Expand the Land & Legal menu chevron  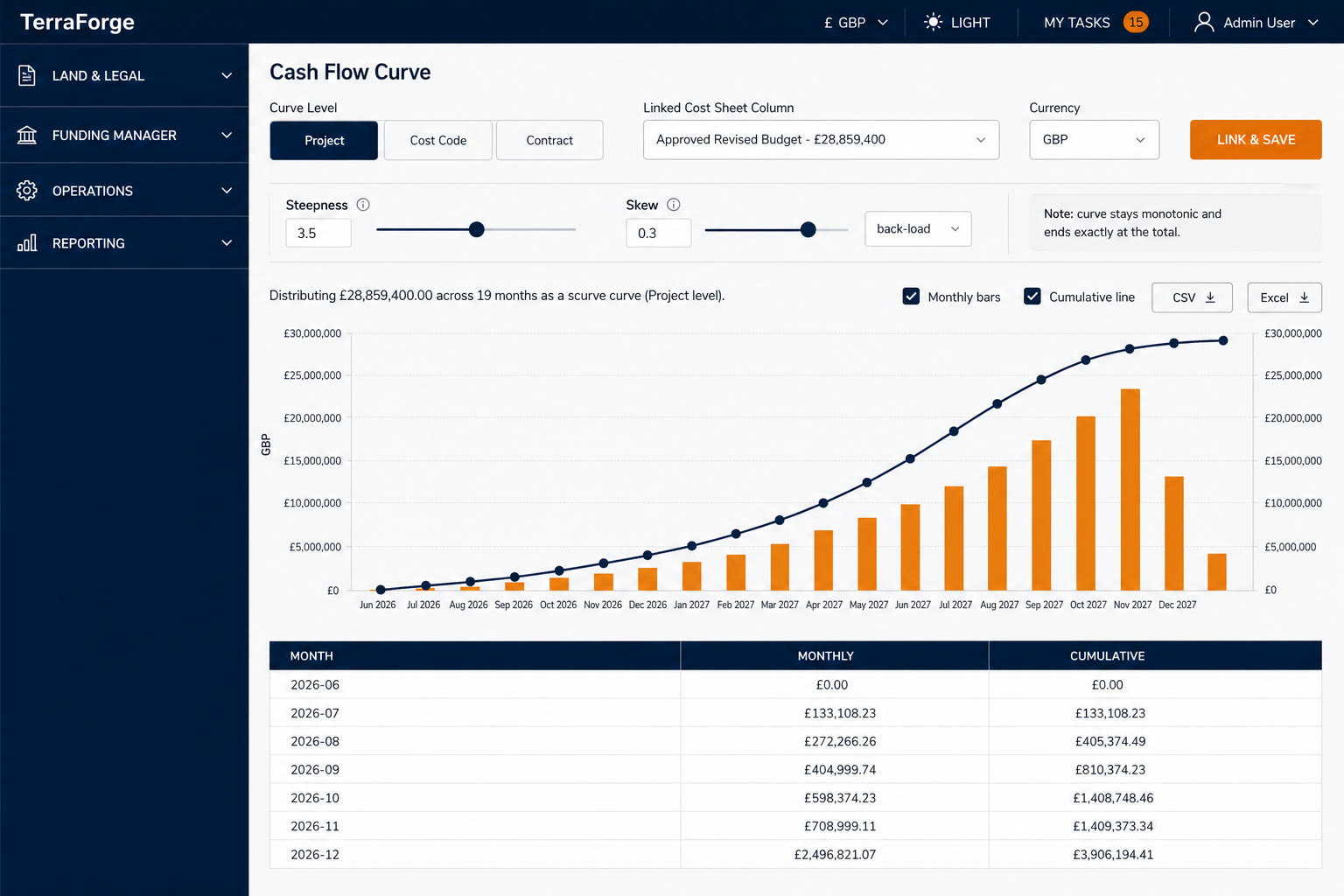[x=227, y=75]
